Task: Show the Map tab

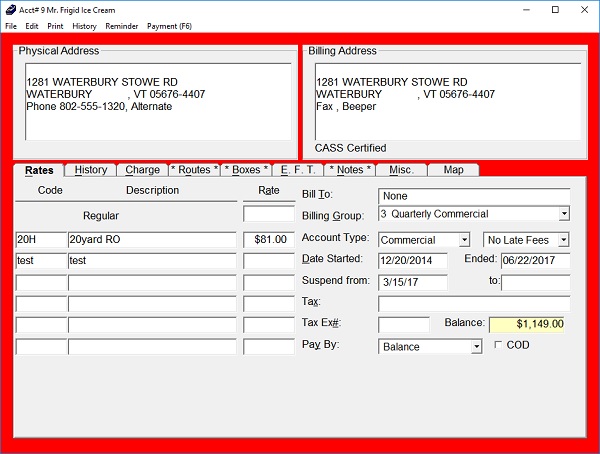Action: click(x=453, y=170)
